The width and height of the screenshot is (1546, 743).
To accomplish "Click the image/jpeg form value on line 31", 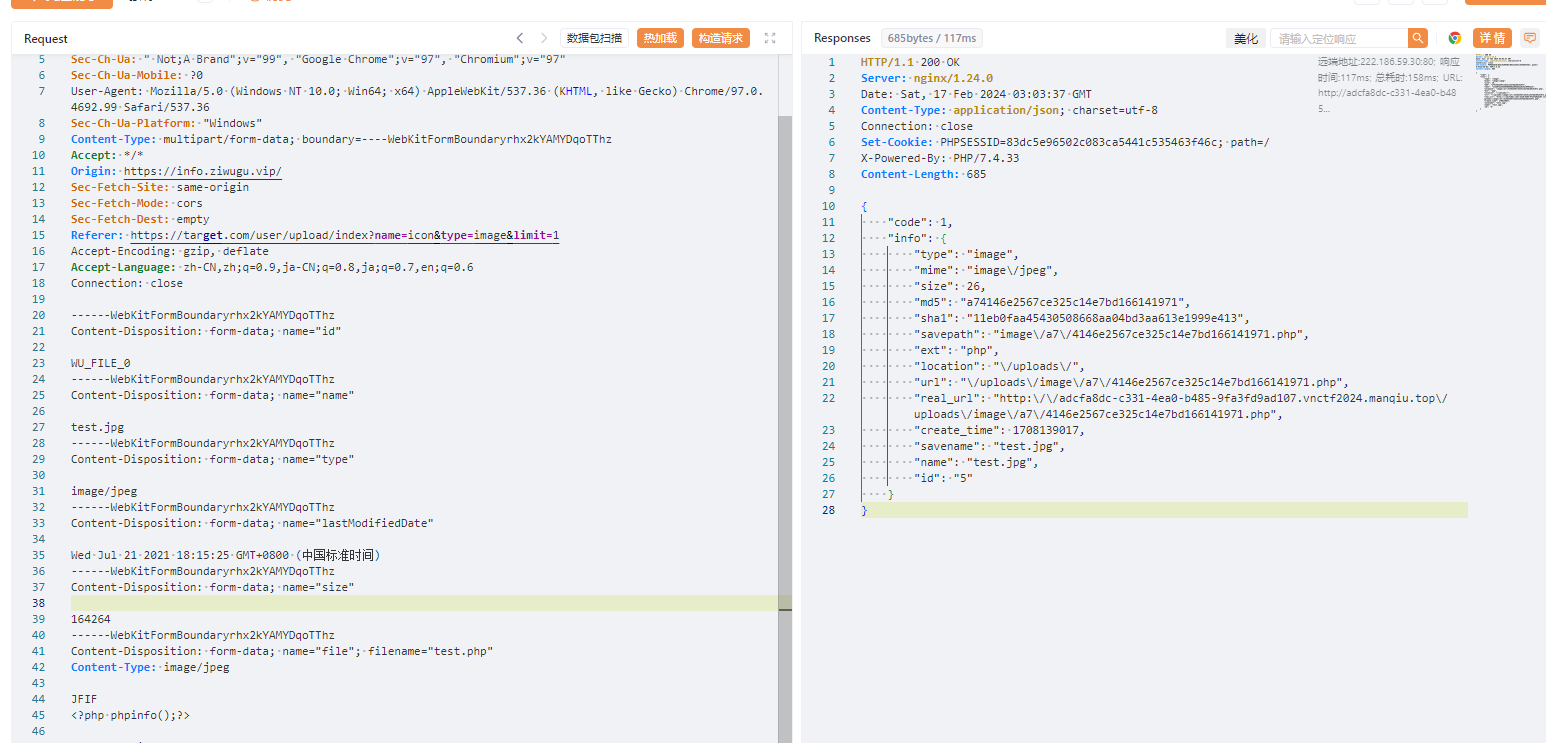I will 104,491.
